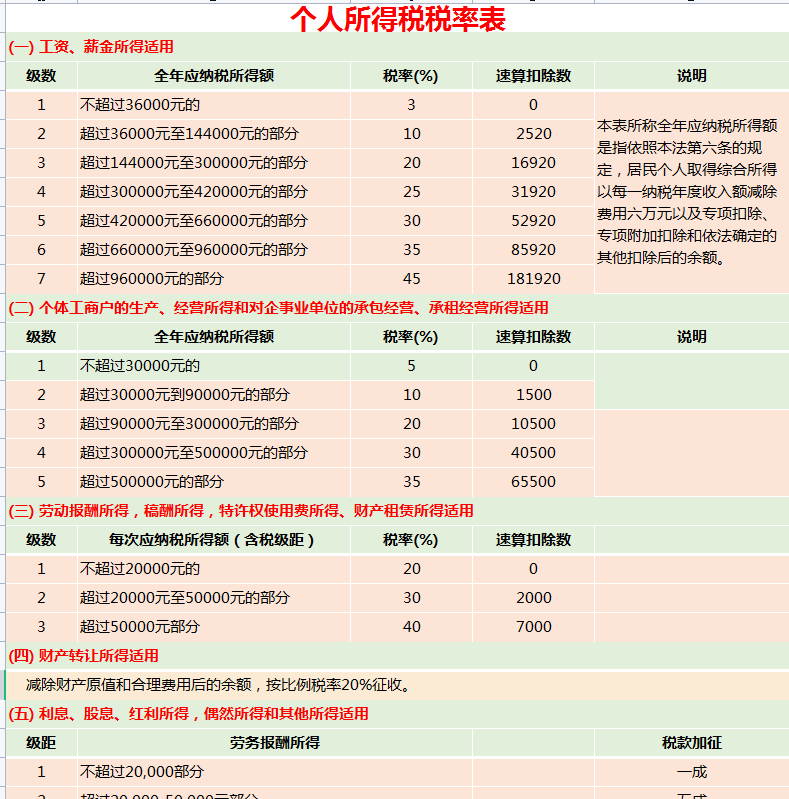Image resolution: width=789 pixels, height=799 pixels.
Task: Click quick deduction value 31920
Action: [x=533, y=192]
